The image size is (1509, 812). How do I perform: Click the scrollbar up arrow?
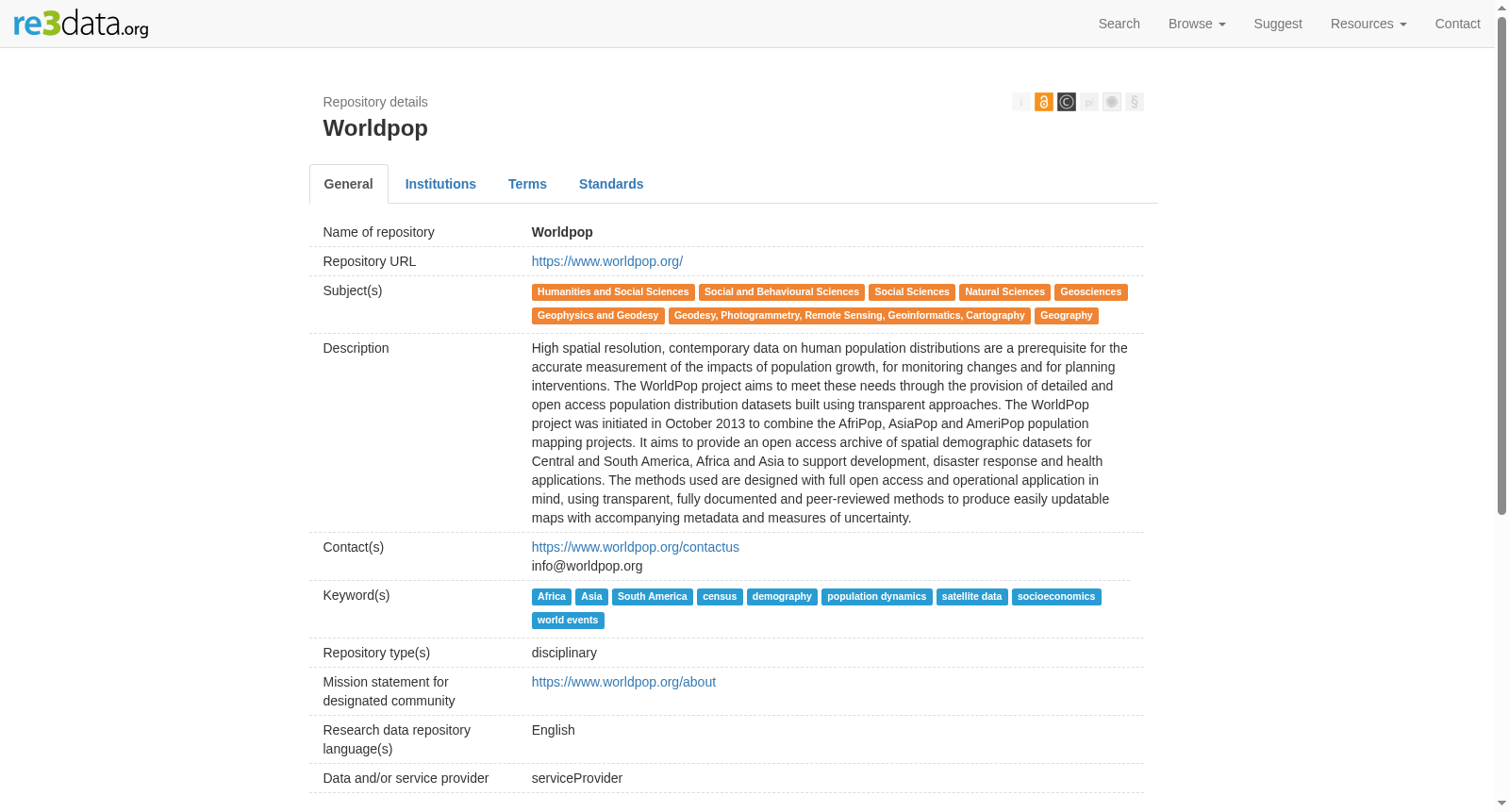[x=1501, y=8]
